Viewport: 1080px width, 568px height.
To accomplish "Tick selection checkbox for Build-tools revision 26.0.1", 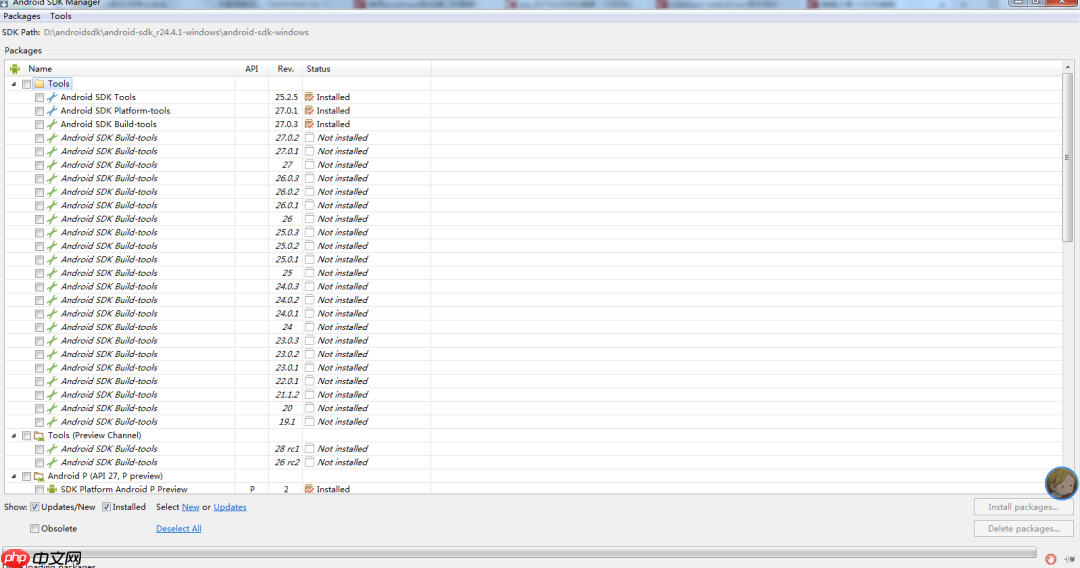I will (x=39, y=206).
